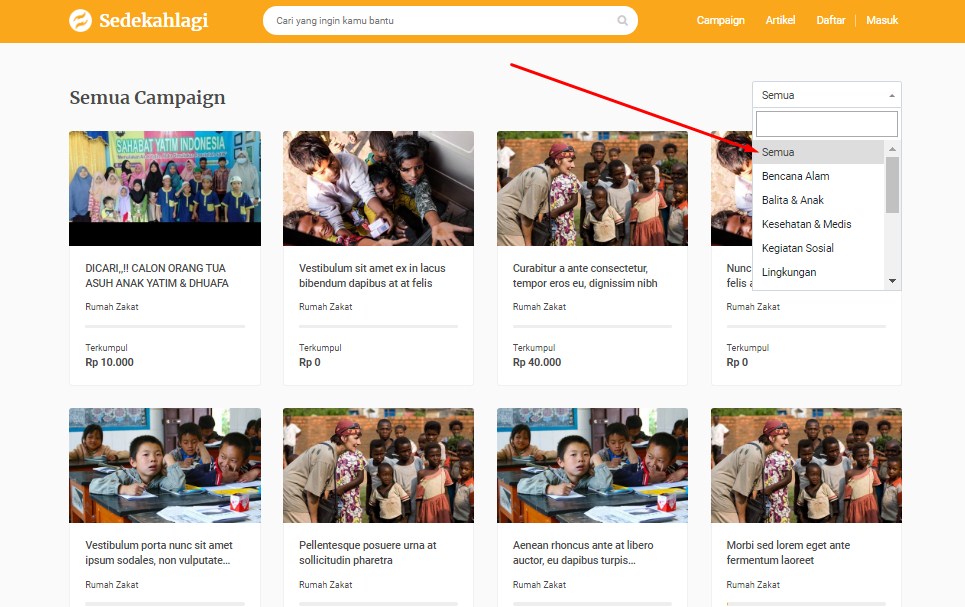Screen dimensions: 965x607
Task: Open the 'Vestibulum porta nunc' campaign image
Action: click(165, 465)
